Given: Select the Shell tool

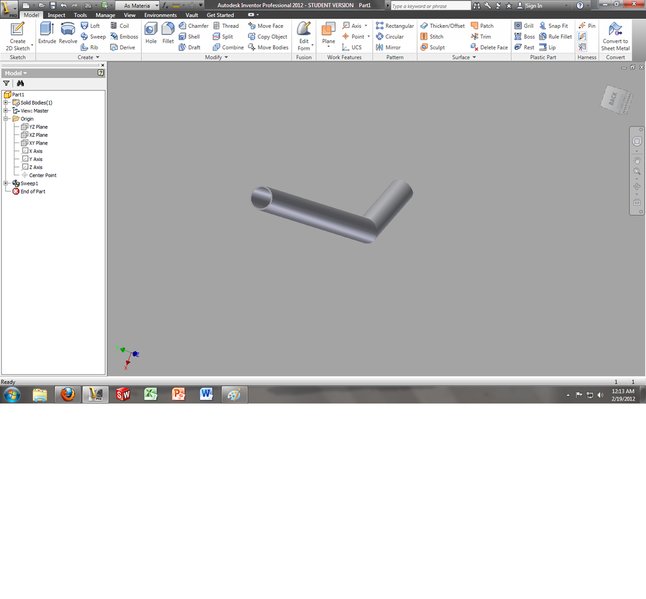Looking at the screenshot, I should click(x=190, y=36).
